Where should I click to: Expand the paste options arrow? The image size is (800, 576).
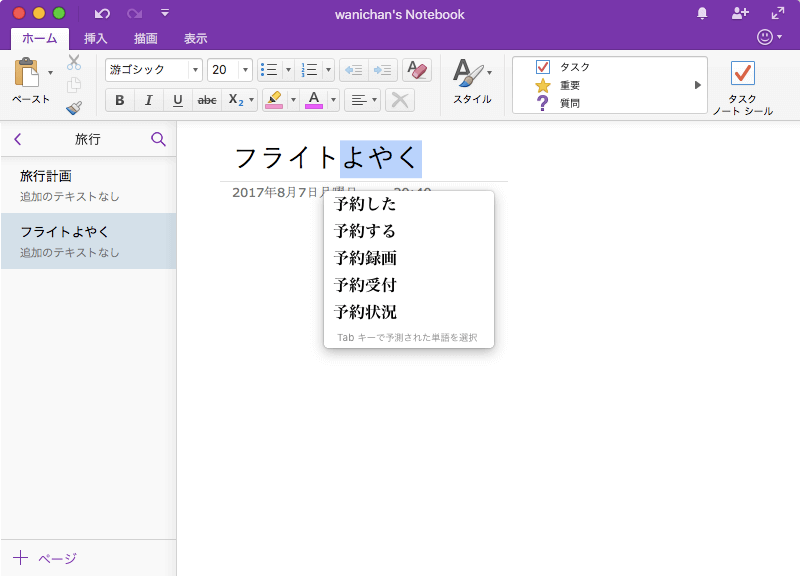(50, 72)
